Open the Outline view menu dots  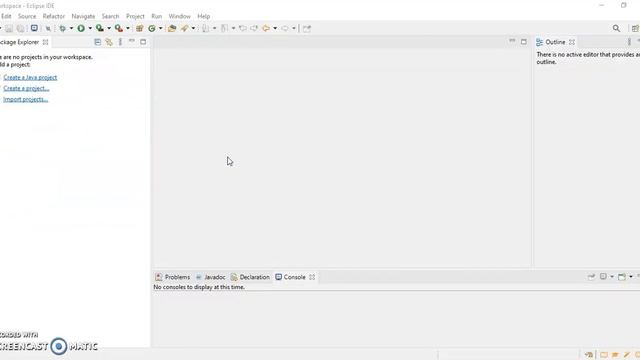tap(629, 42)
